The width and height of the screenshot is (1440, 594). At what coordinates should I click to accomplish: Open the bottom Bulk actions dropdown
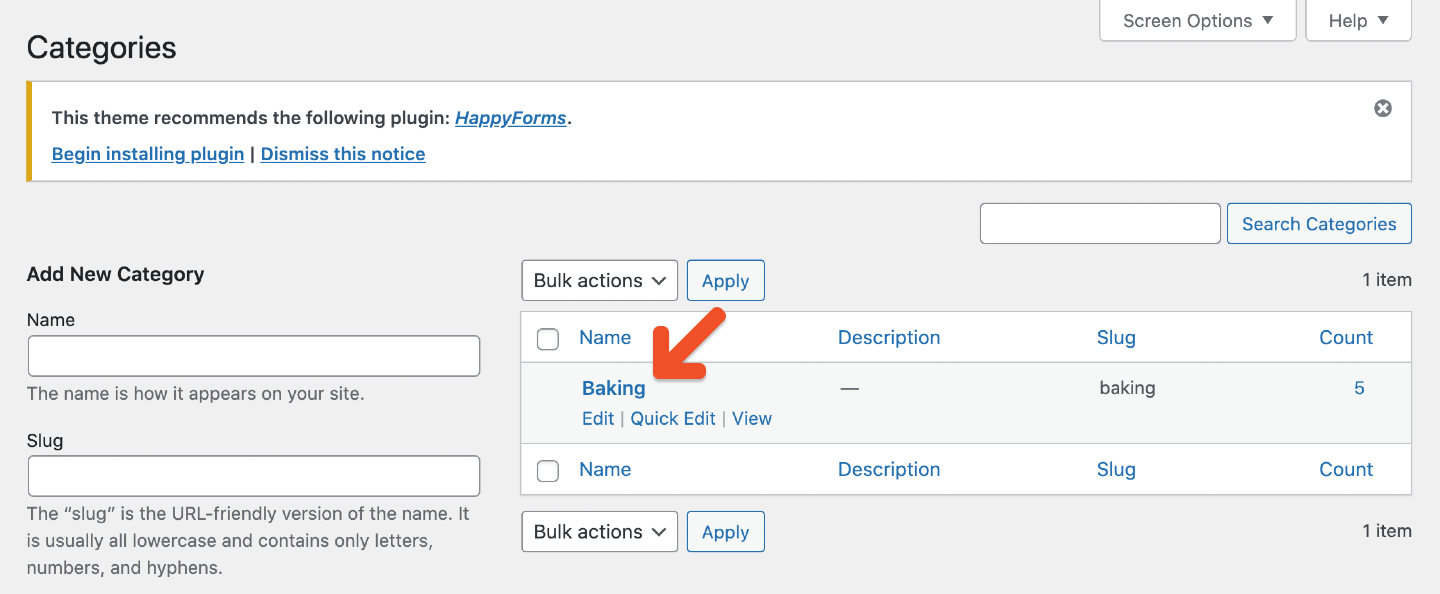coord(599,532)
